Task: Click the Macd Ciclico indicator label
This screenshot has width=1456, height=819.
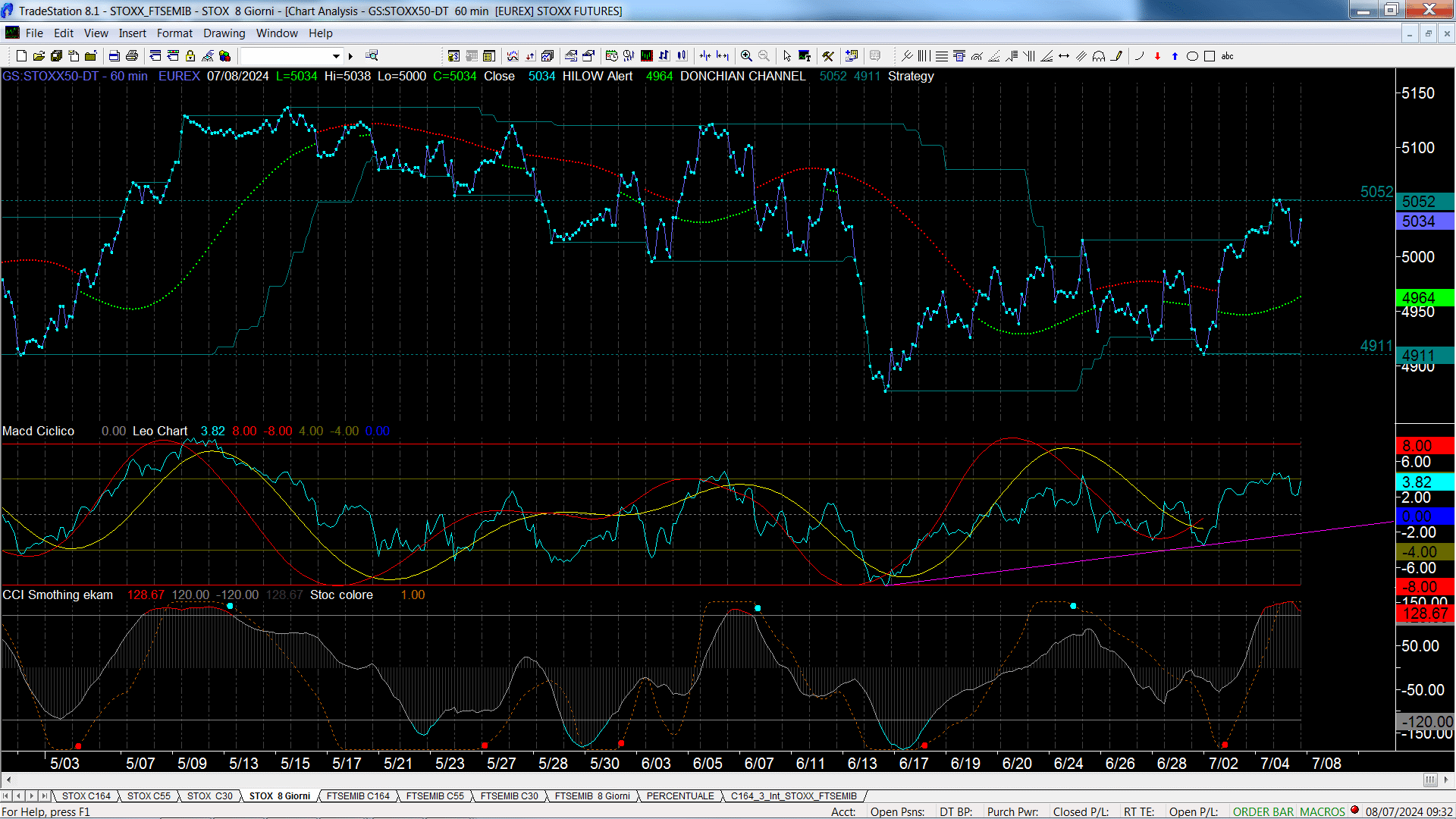Action: (x=39, y=431)
